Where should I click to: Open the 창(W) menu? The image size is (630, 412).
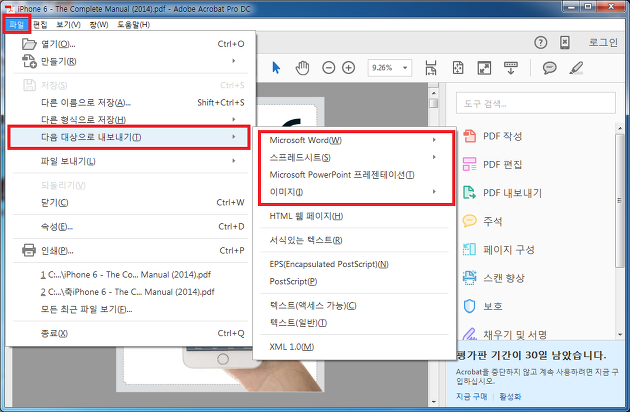(x=99, y=25)
